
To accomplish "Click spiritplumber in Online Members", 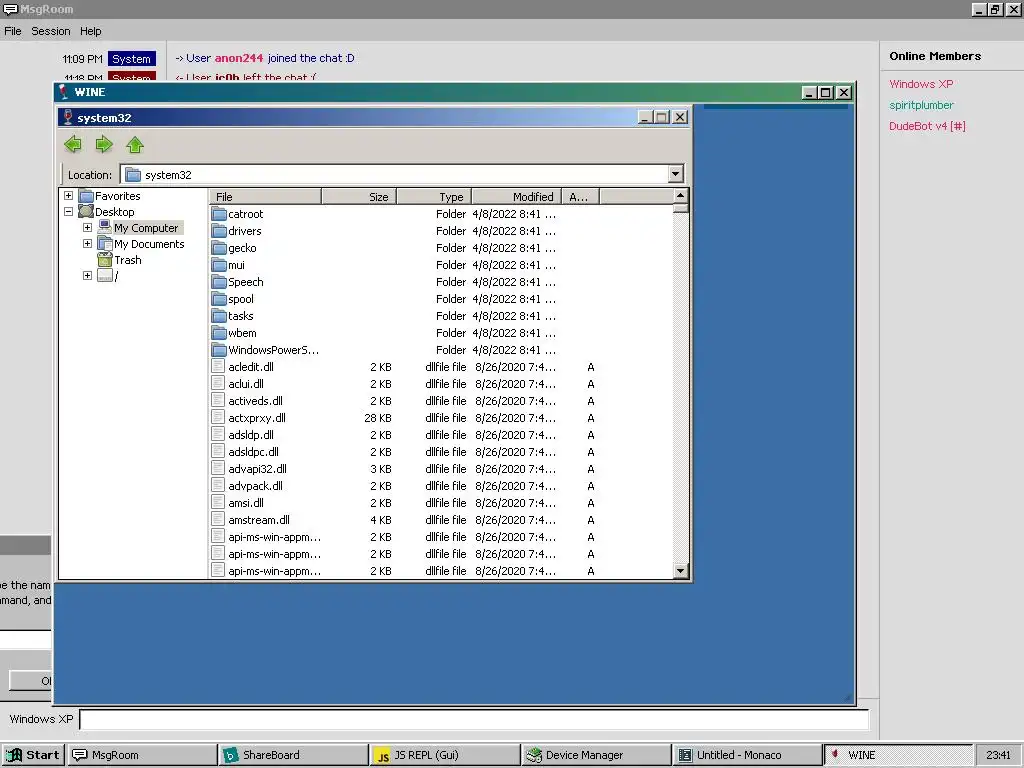I will coord(921,105).
